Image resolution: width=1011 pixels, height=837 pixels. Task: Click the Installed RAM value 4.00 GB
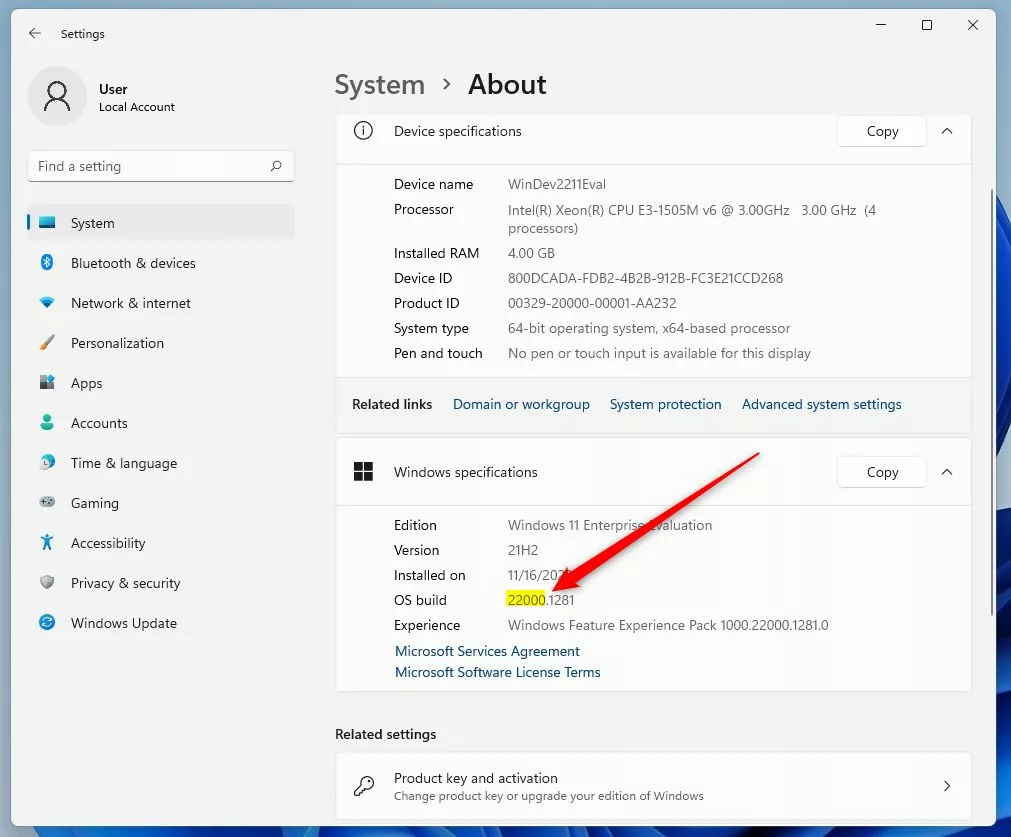point(531,253)
